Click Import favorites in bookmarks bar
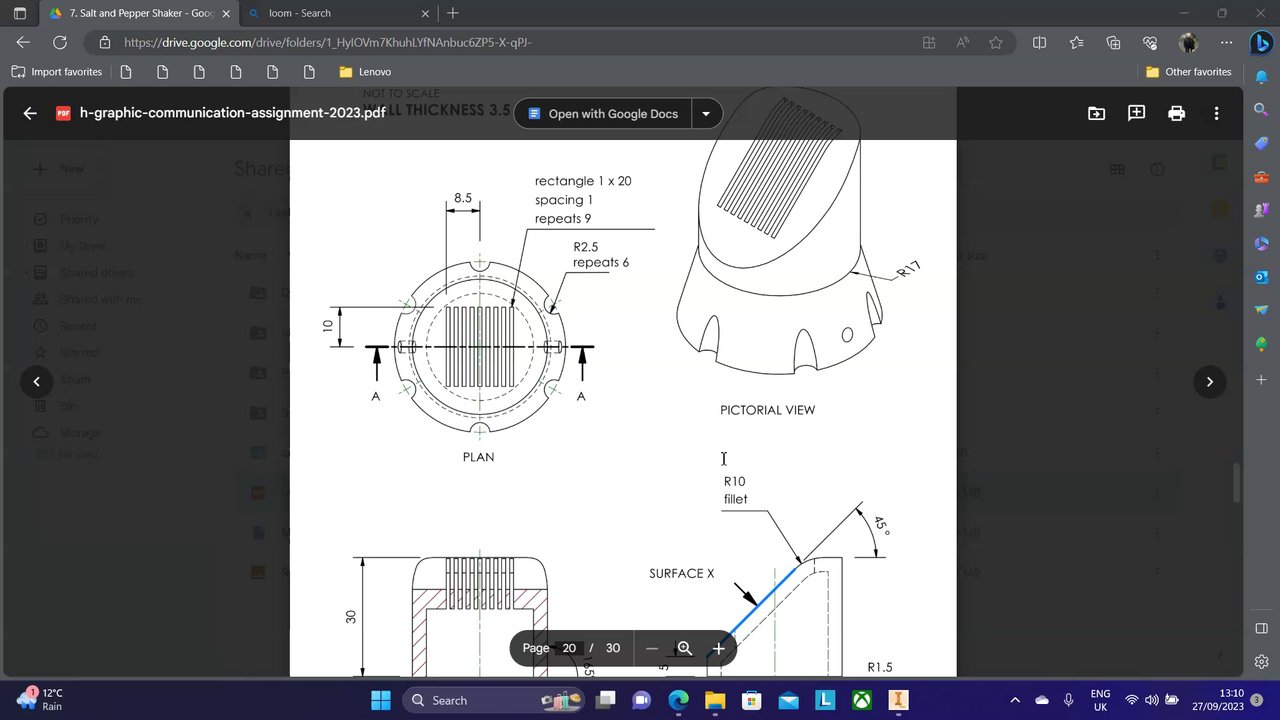This screenshot has width=1280, height=720. click(x=57, y=72)
